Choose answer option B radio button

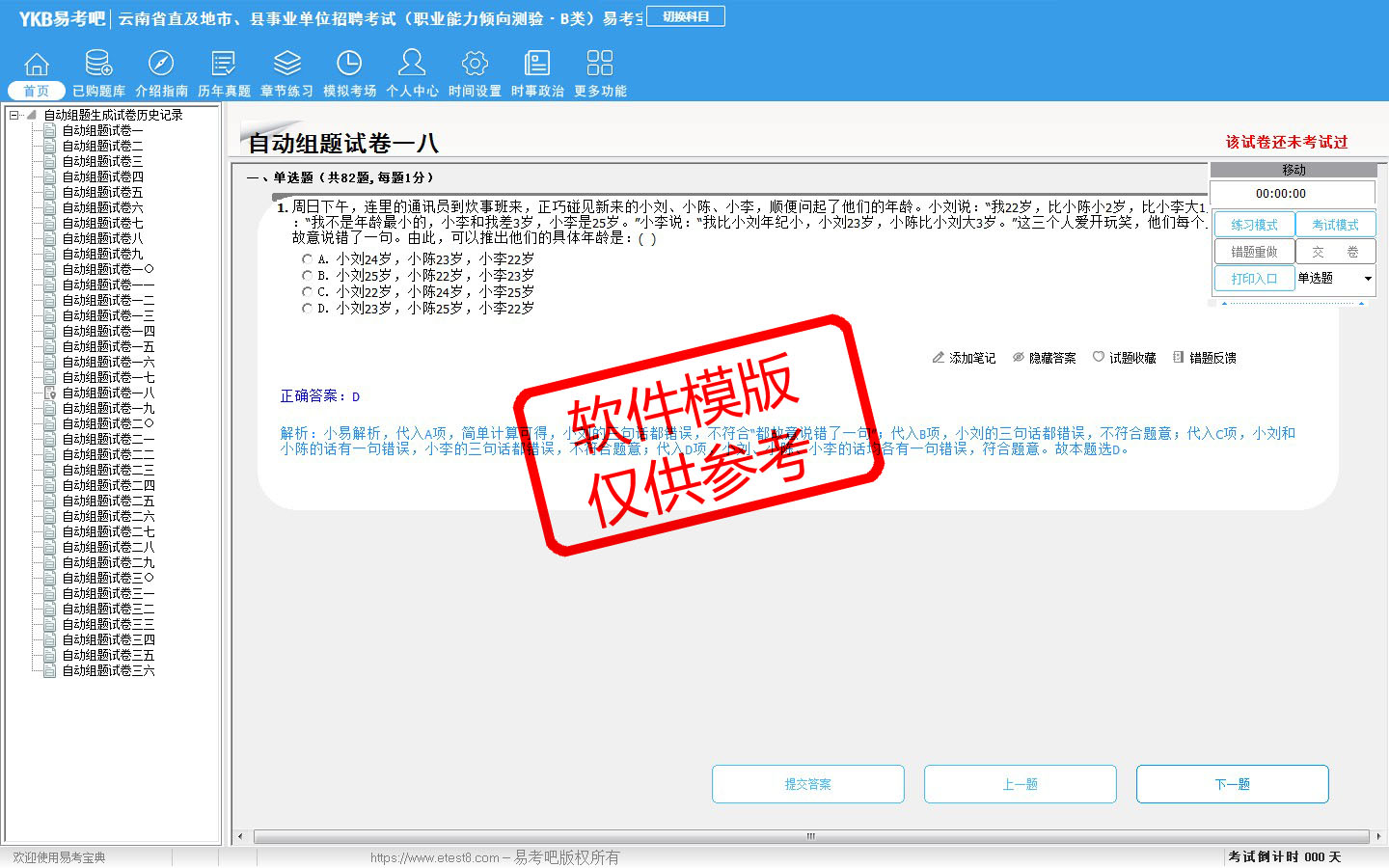pos(308,276)
